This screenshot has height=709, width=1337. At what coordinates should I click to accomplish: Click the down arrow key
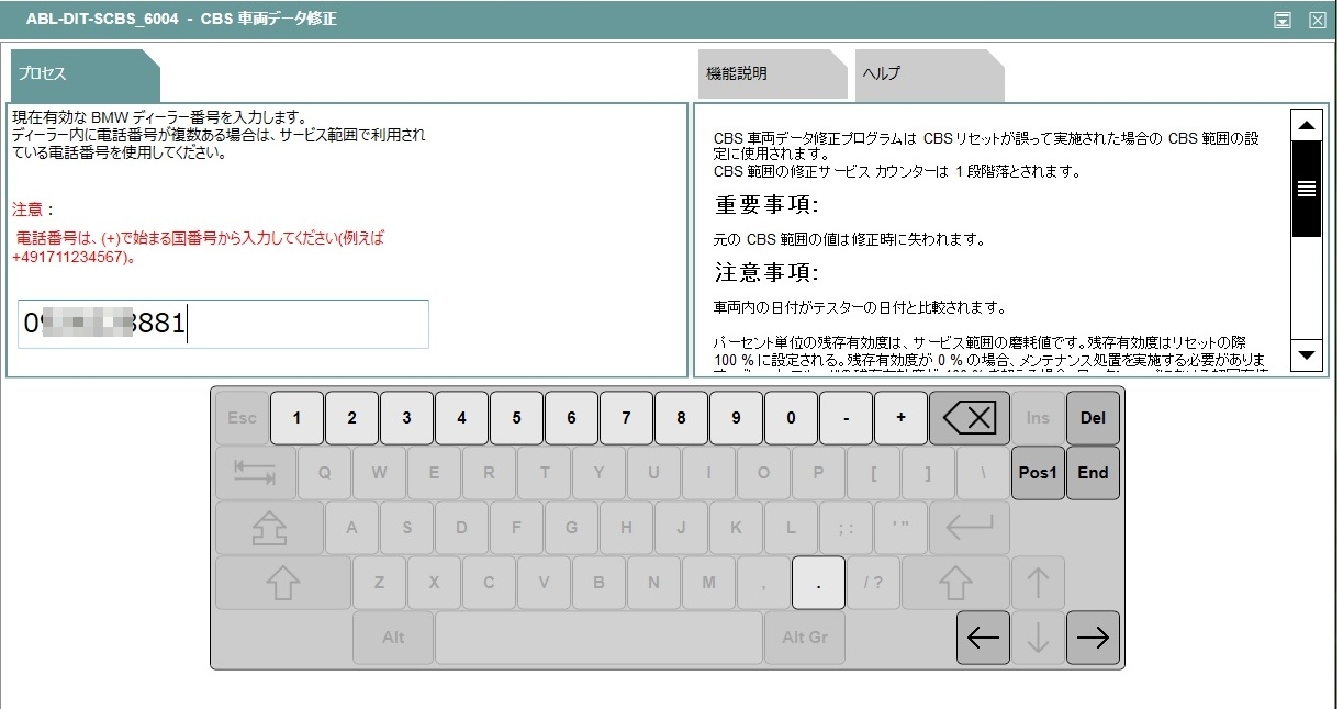1038,638
